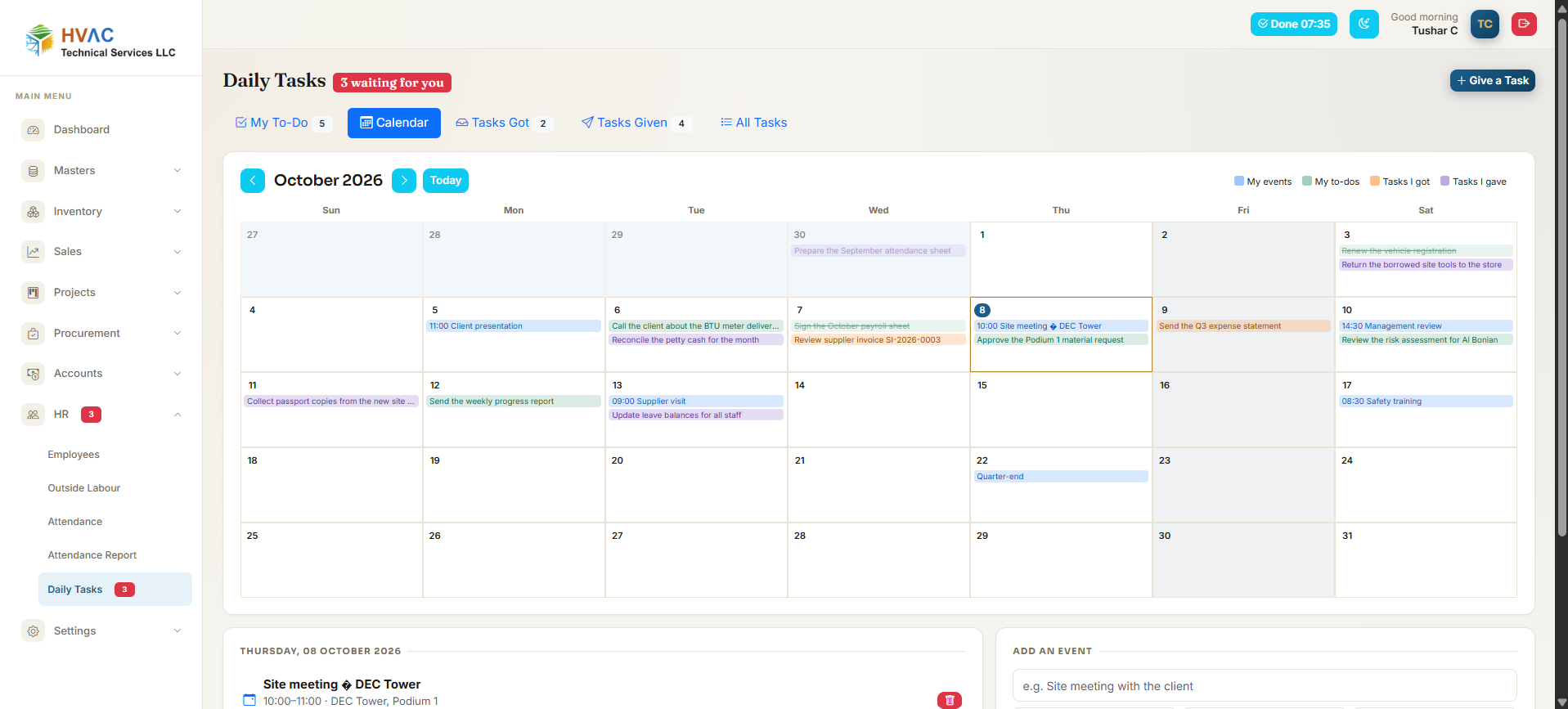
Task: Expand the Masters menu chevron
Action: 177,171
